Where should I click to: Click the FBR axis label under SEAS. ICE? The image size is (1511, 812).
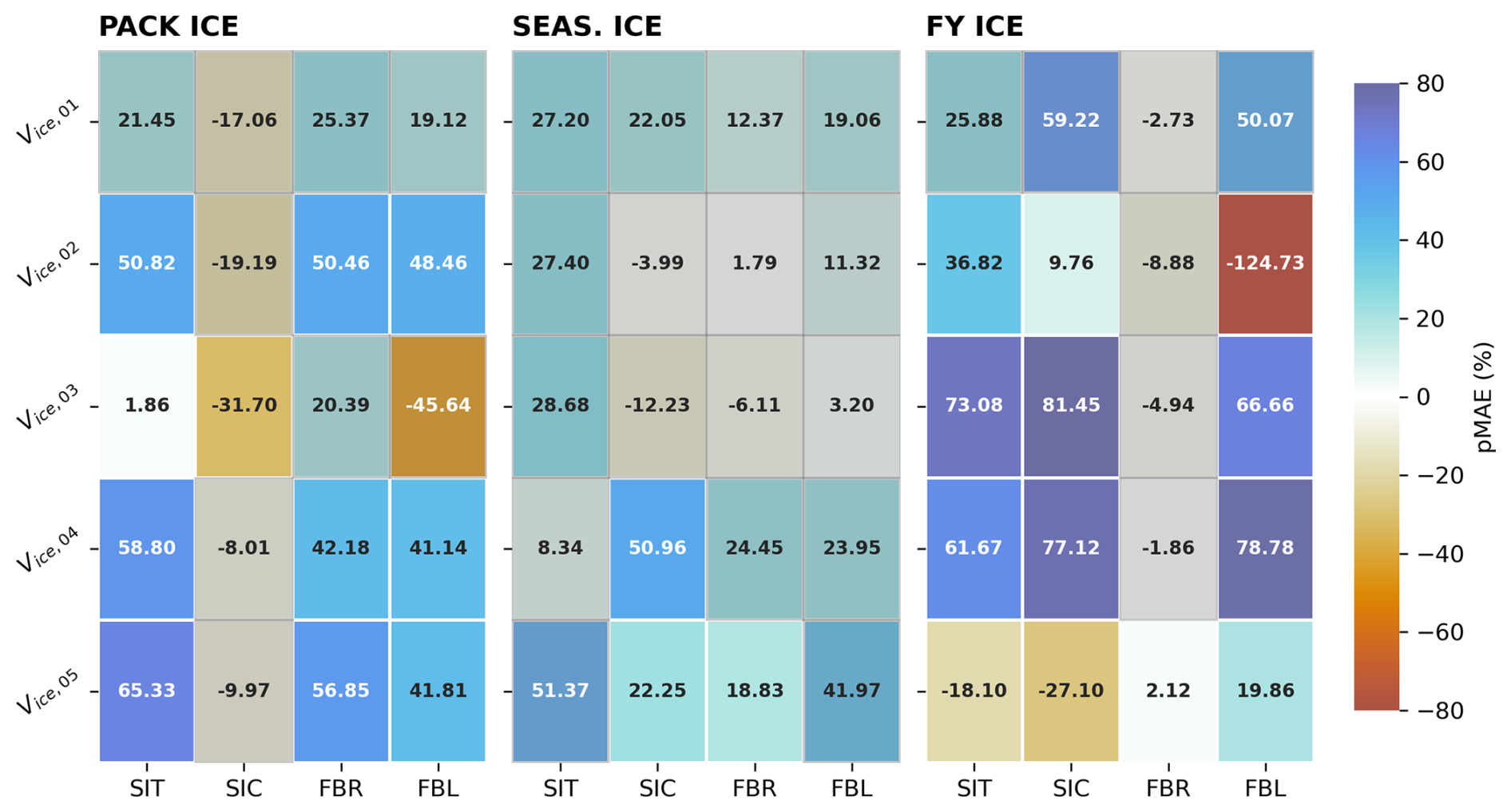[754, 789]
